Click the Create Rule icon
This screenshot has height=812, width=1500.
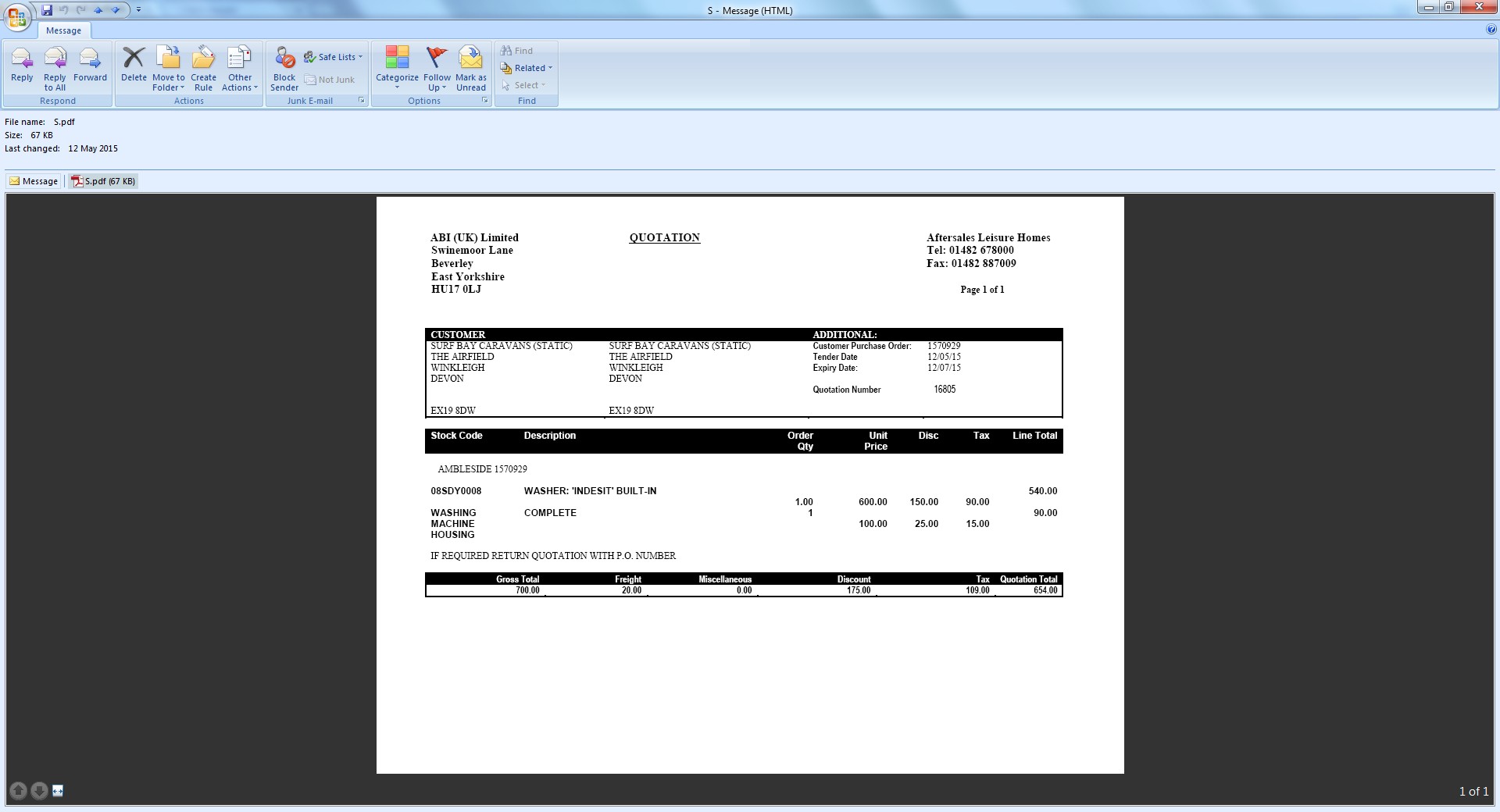tap(203, 65)
